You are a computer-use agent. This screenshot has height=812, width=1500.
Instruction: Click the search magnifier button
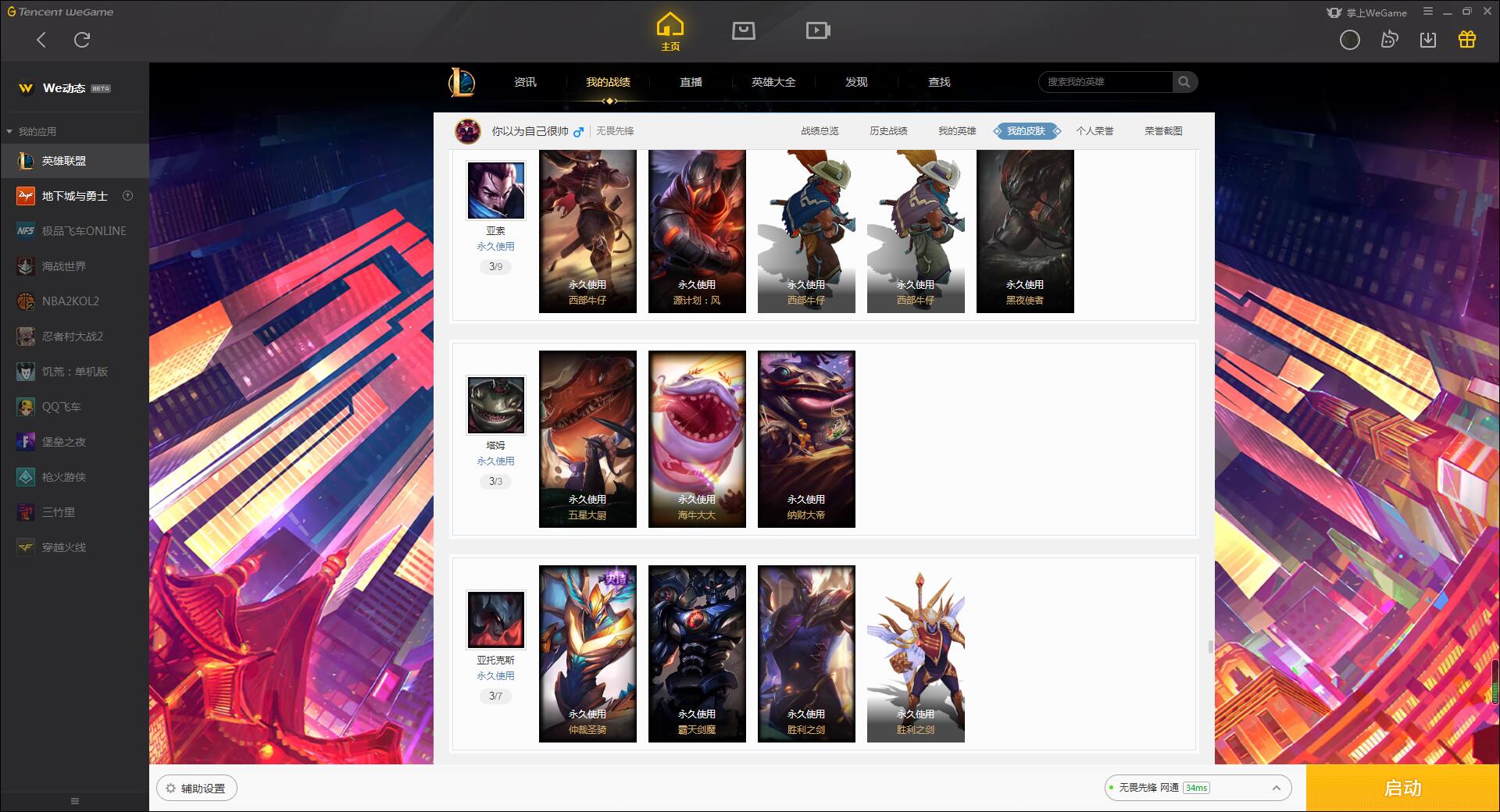coord(1184,82)
